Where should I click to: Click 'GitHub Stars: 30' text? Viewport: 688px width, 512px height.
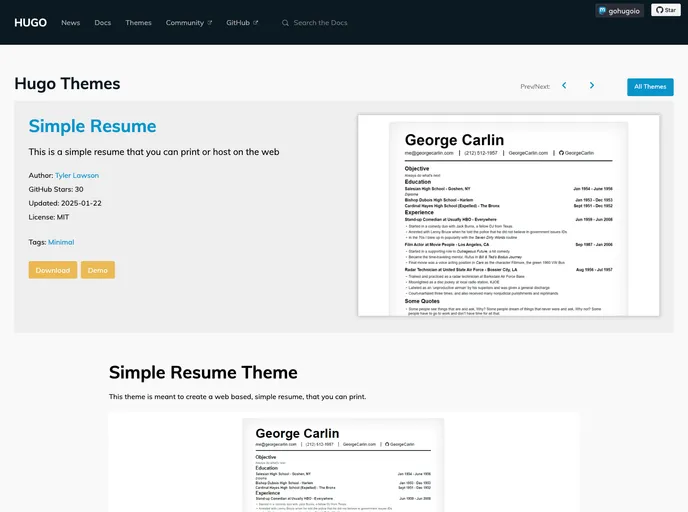(x=56, y=190)
